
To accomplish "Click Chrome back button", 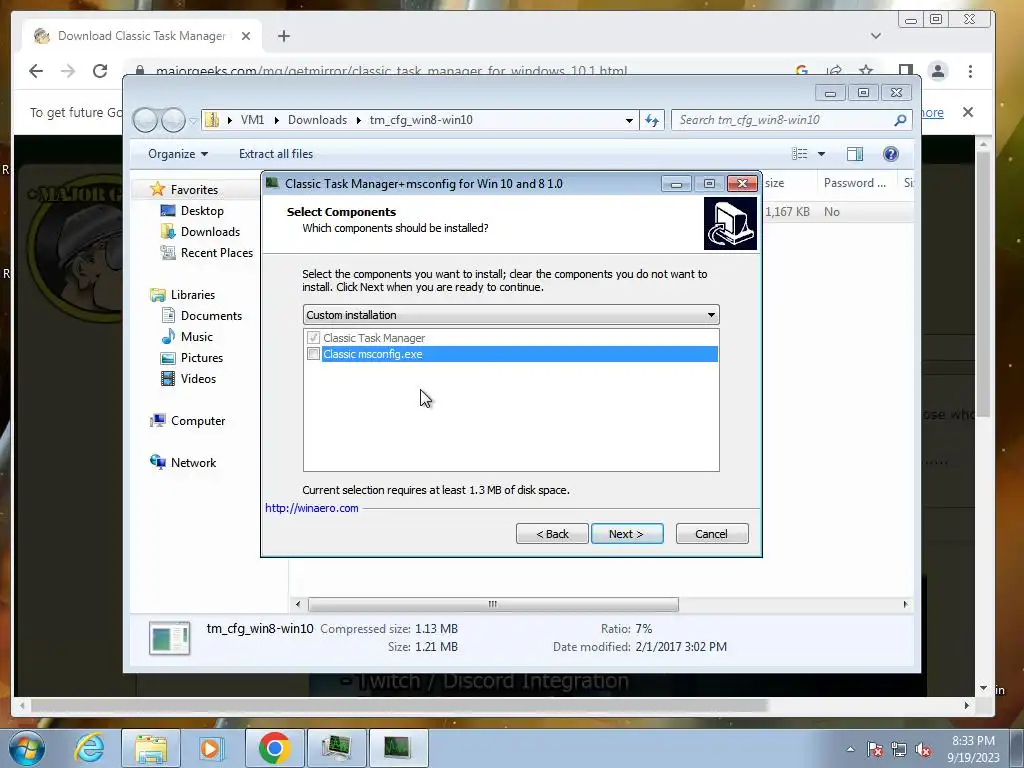I will point(36,71).
